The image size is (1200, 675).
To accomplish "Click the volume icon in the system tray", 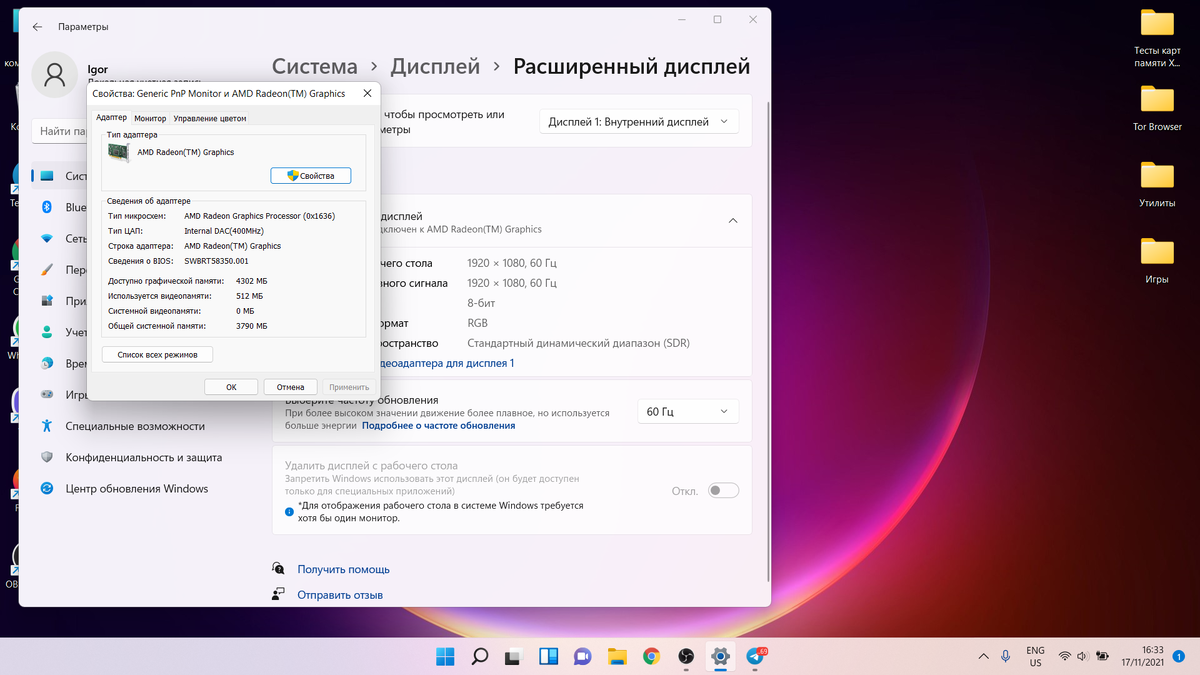I will (x=1082, y=657).
